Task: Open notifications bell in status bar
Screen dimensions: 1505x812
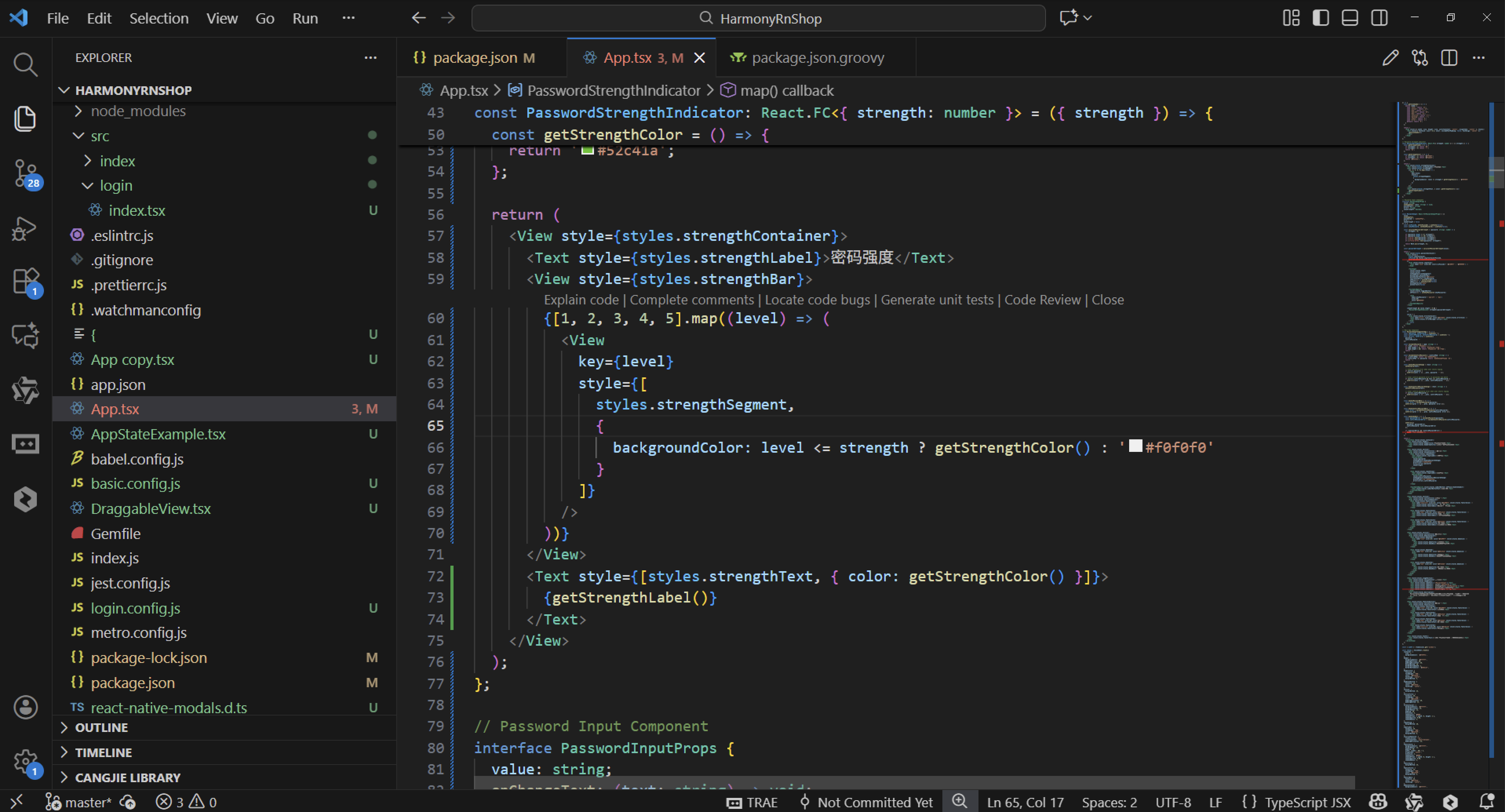Action: [x=1486, y=801]
